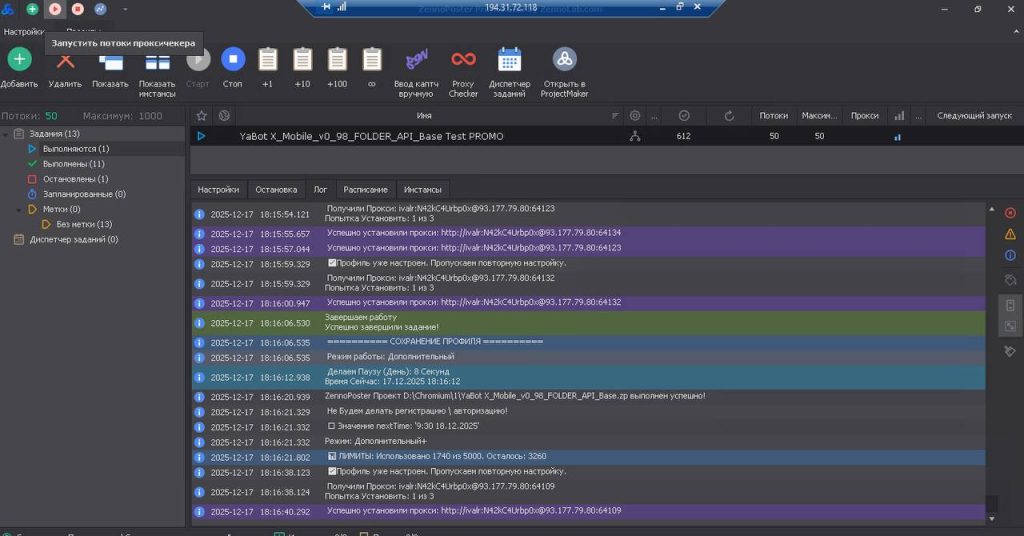The image size is (1024, 536).
Task: Open filter dropdown next to Имя column
Action: 615,116
